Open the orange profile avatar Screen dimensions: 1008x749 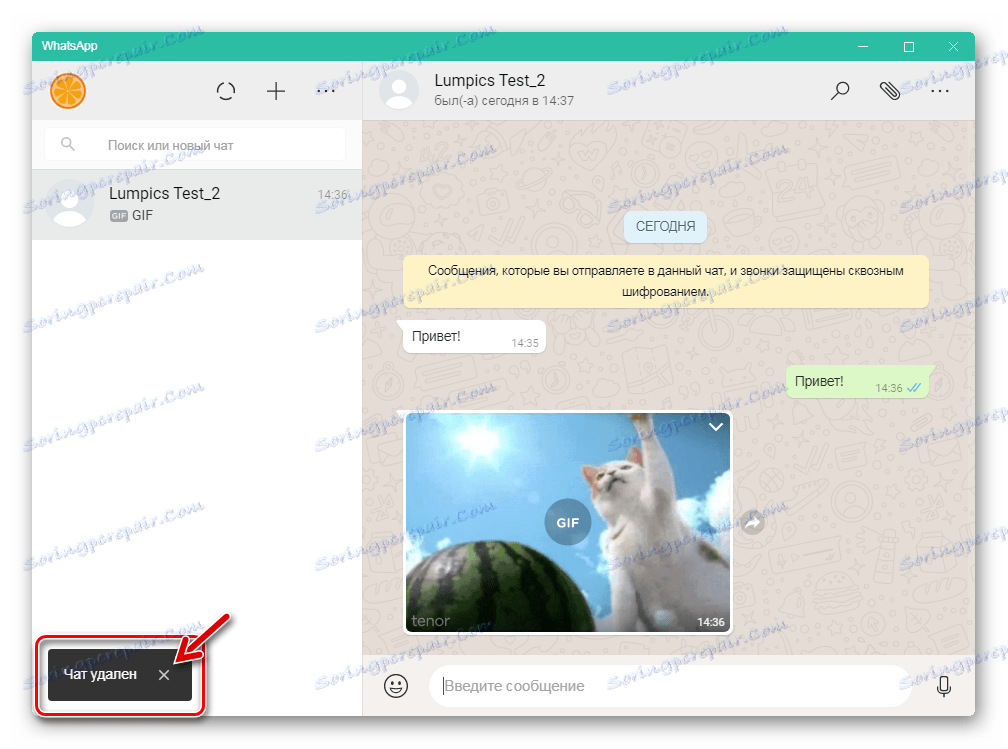pos(68,91)
